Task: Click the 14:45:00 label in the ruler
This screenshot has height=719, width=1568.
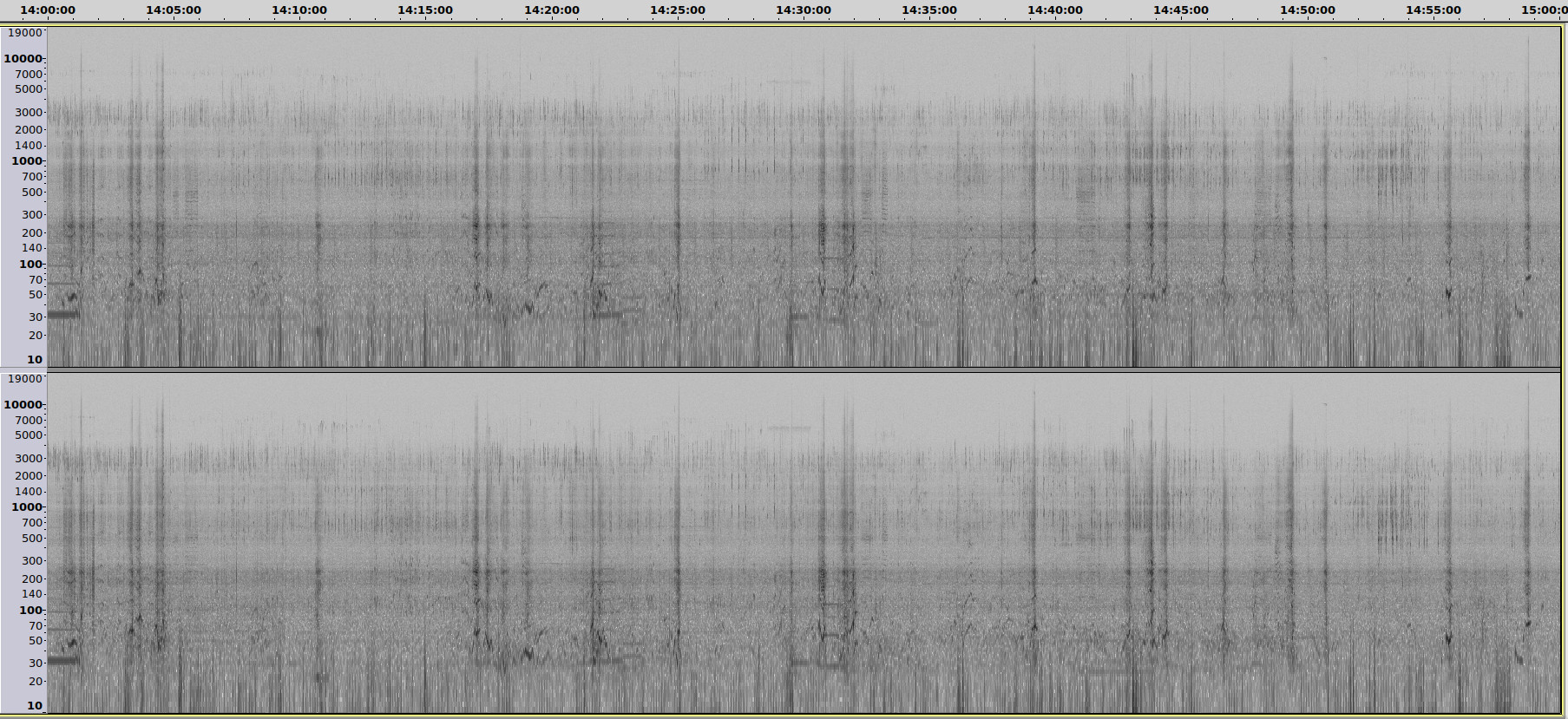Action: click(1181, 10)
